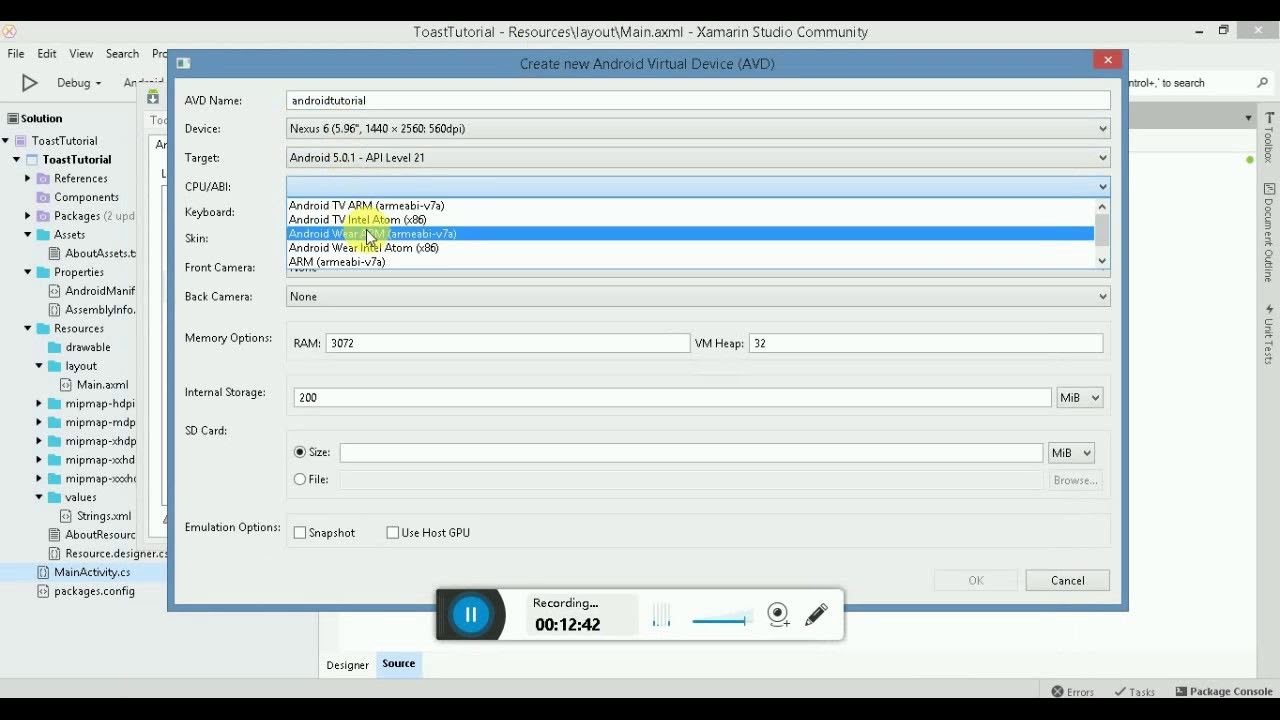Switch to the Source tab
The image size is (1280, 720).
click(398, 664)
